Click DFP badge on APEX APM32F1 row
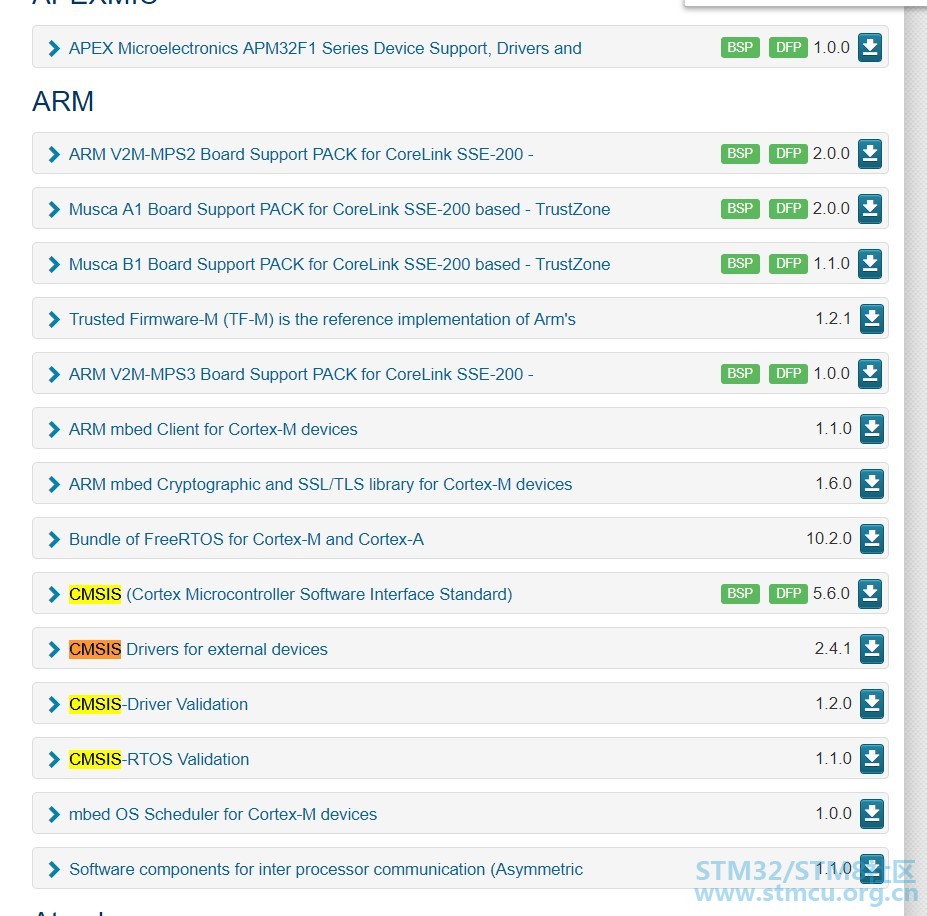 coord(788,47)
